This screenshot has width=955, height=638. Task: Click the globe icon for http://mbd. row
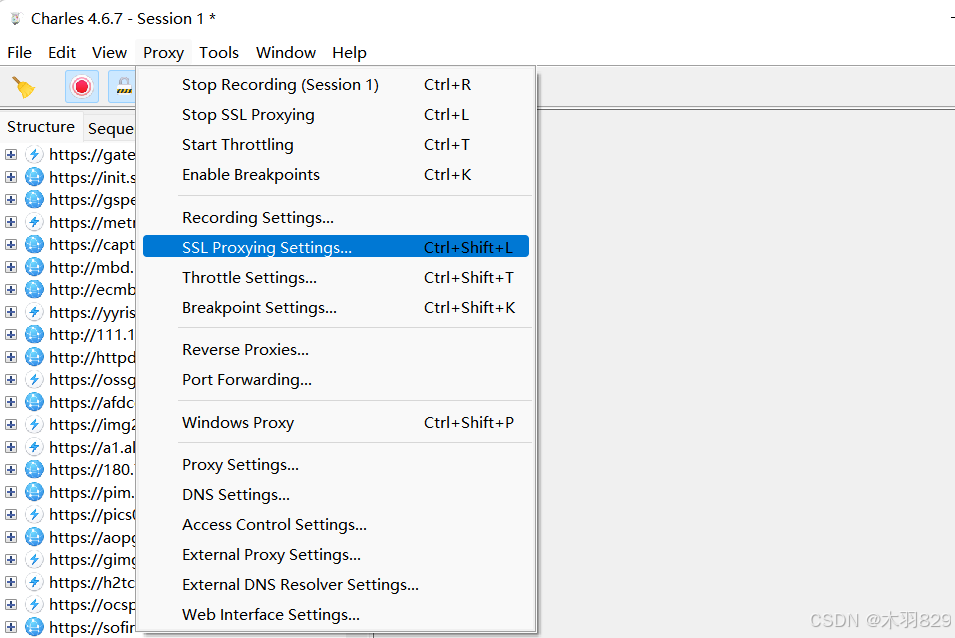click(x=35, y=267)
